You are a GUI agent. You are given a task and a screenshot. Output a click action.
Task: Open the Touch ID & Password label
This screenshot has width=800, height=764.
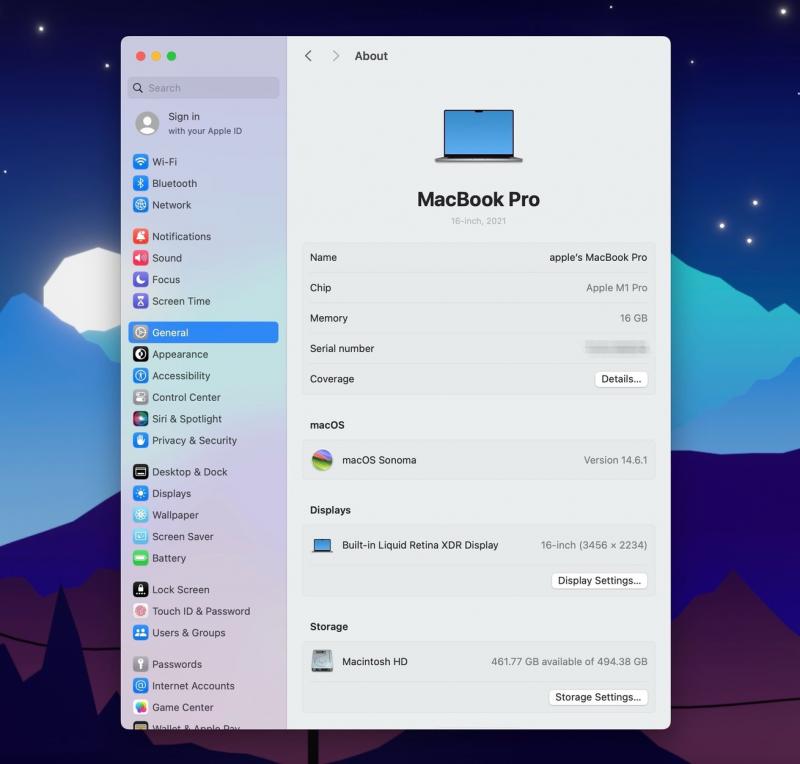[201, 611]
